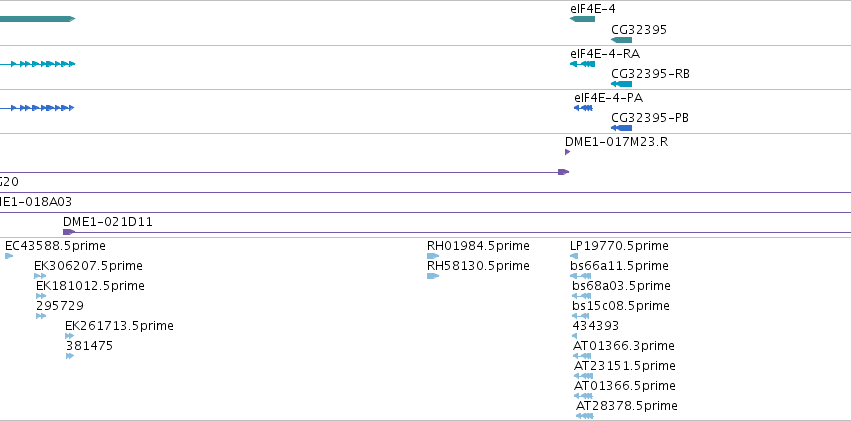Click the EK306207.5prime EST label
This screenshot has height=421, width=851.
[88, 266]
